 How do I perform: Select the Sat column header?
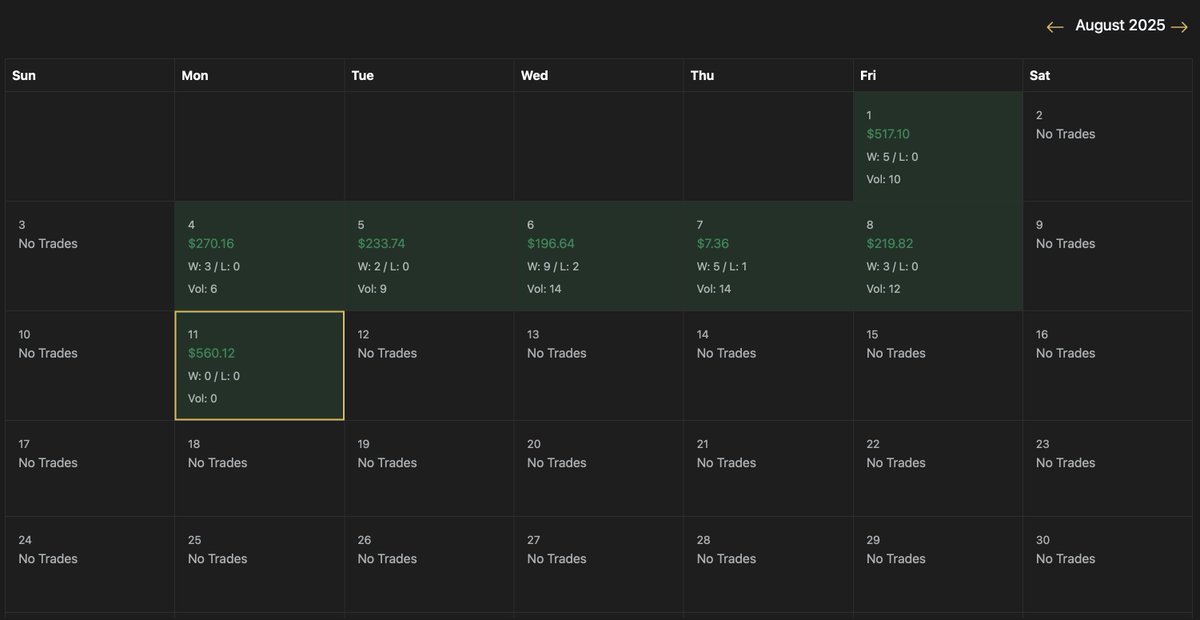click(1108, 75)
